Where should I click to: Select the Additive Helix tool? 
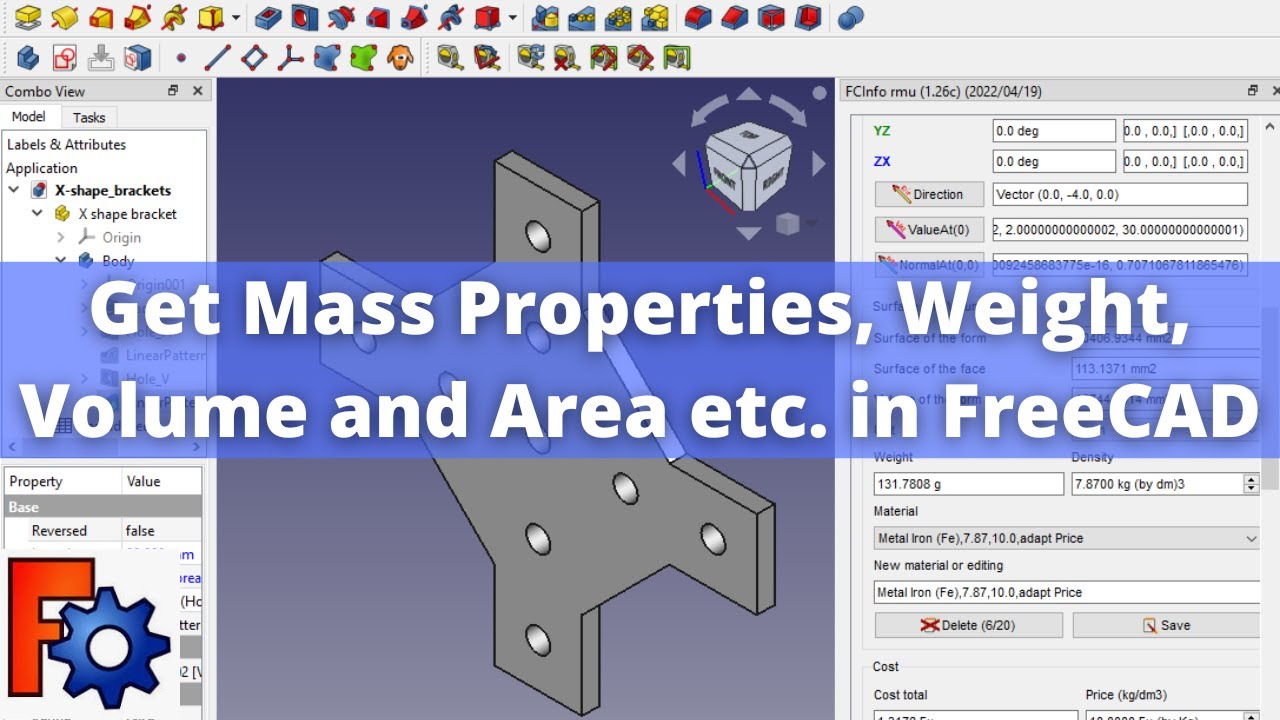tap(173, 17)
